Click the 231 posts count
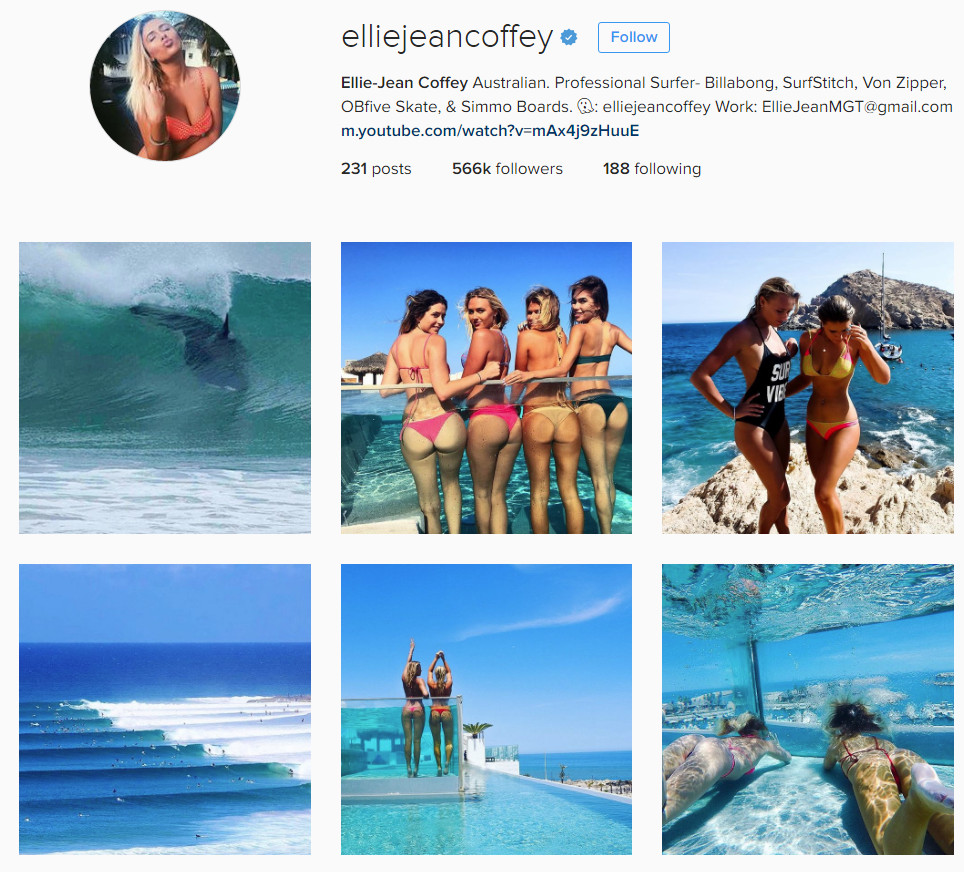This screenshot has height=872, width=964. (x=376, y=168)
